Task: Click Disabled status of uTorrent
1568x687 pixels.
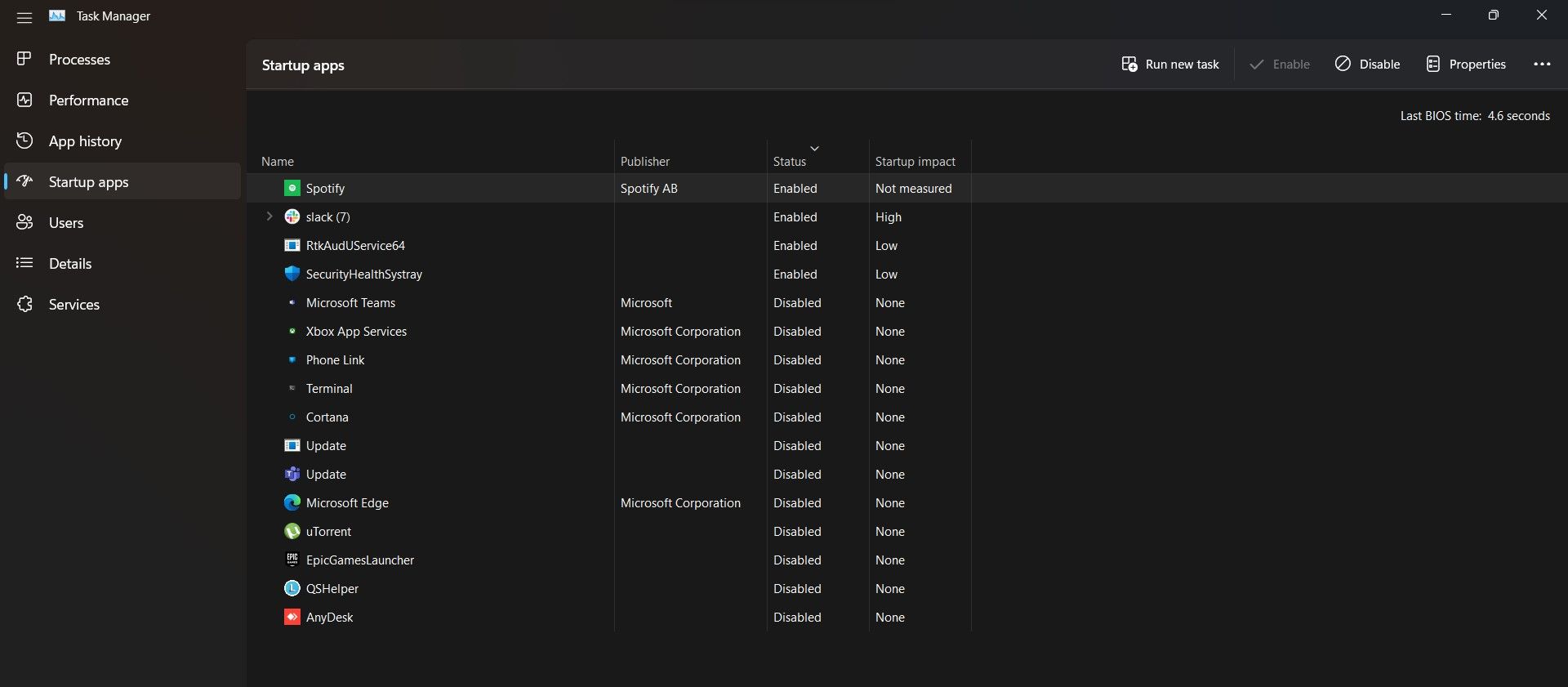Action: click(x=797, y=531)
